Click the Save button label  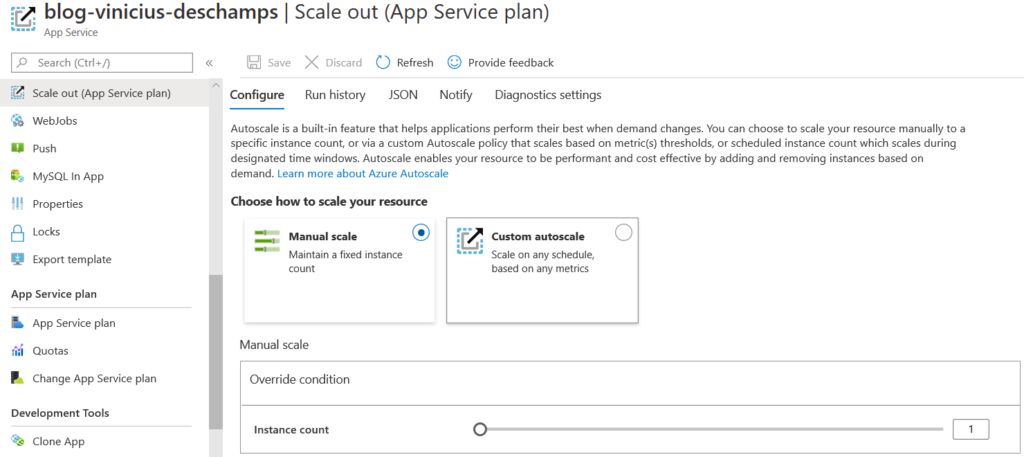pos(279,63)
